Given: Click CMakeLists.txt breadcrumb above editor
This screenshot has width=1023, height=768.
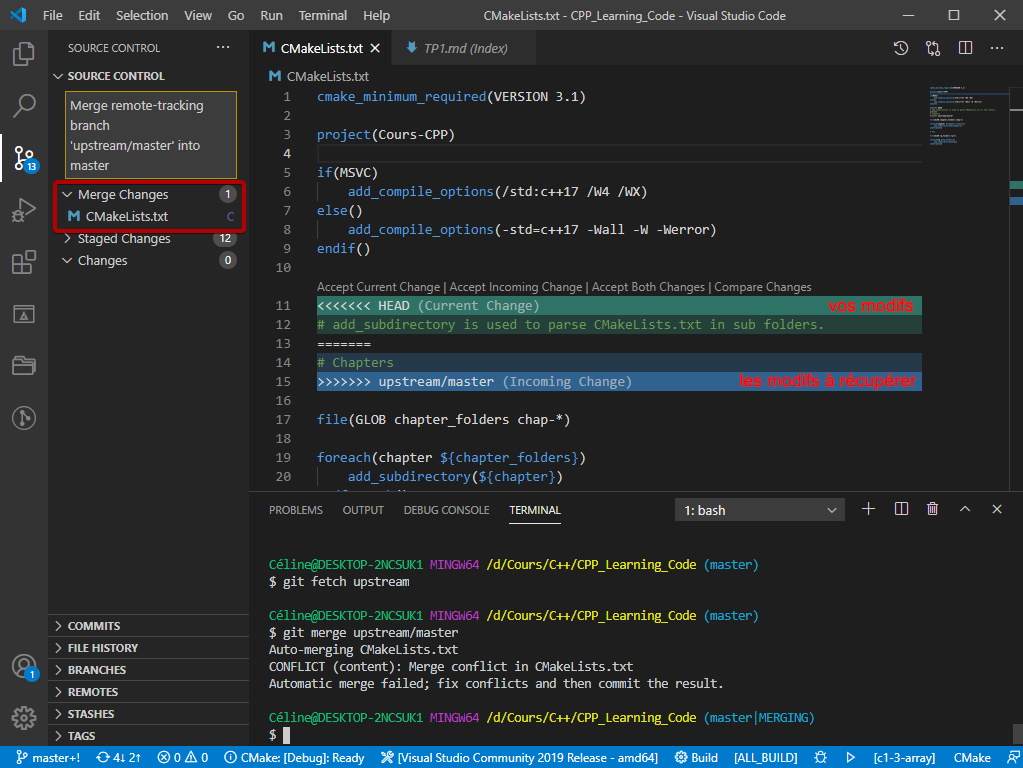Looking at the screenshot, I should pyautogui.click(x=319, y=76).
